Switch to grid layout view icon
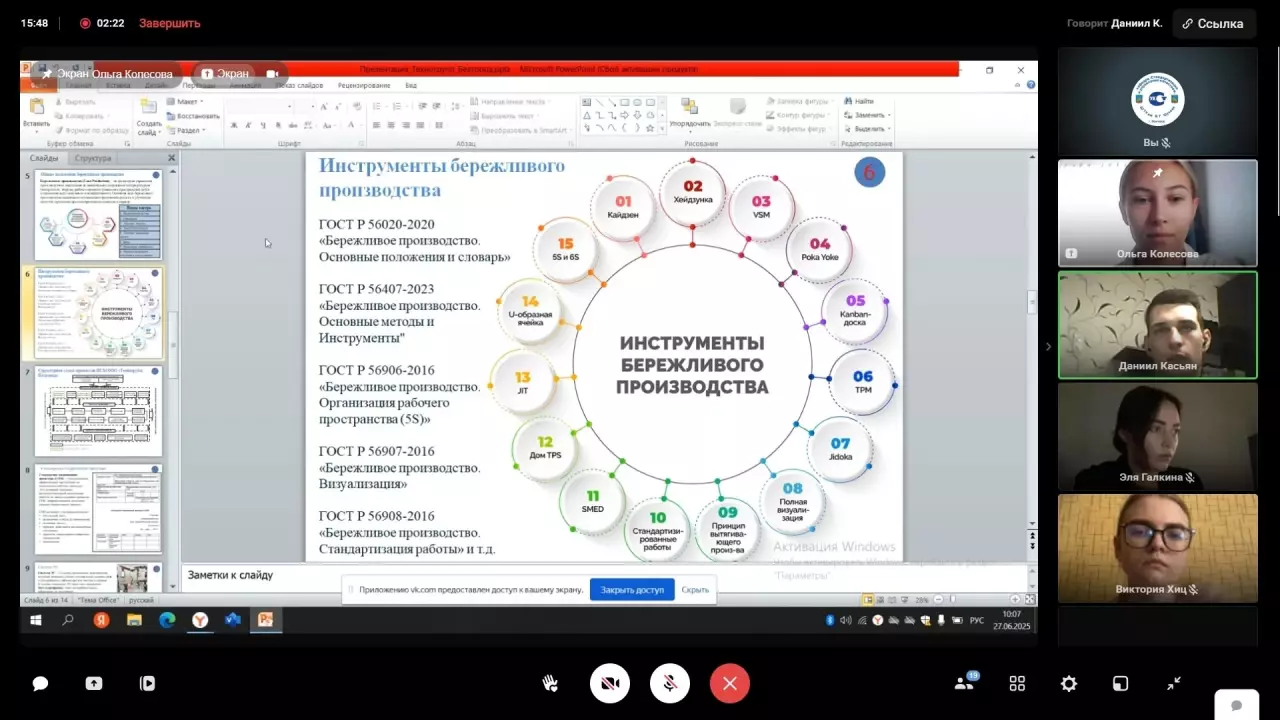 [1017, 684]
